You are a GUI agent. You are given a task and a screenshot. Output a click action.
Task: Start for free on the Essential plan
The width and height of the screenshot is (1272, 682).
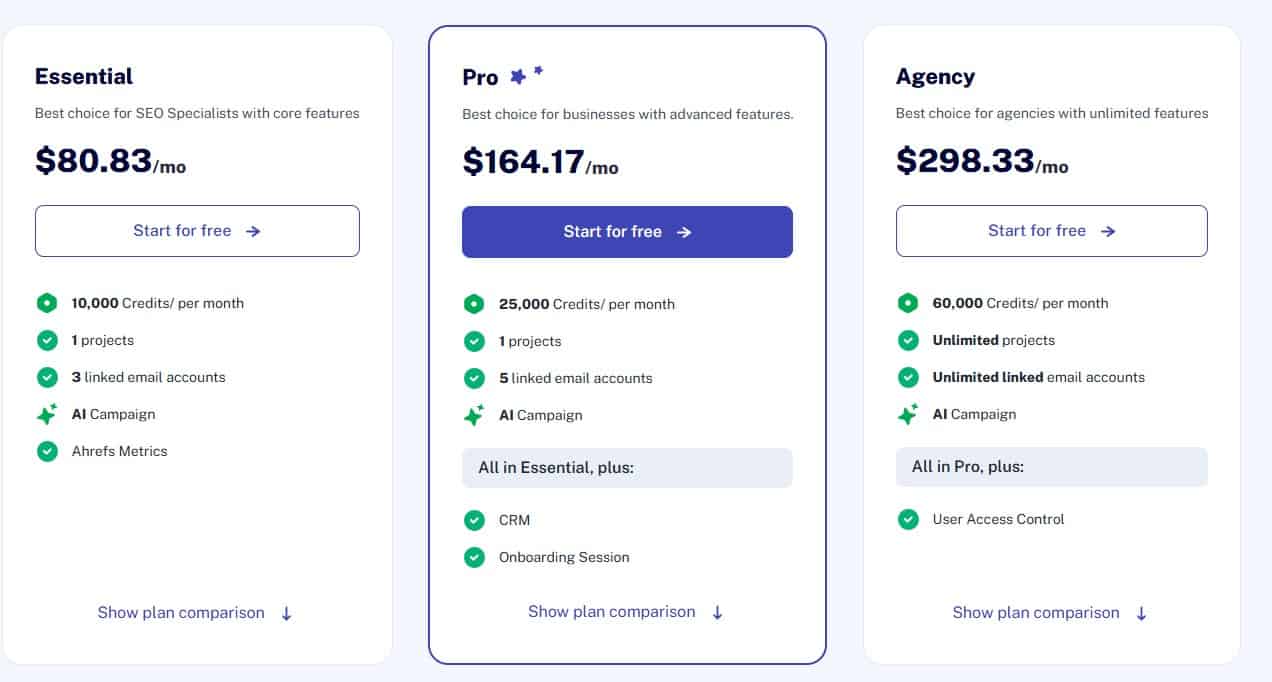click(197, 231)
